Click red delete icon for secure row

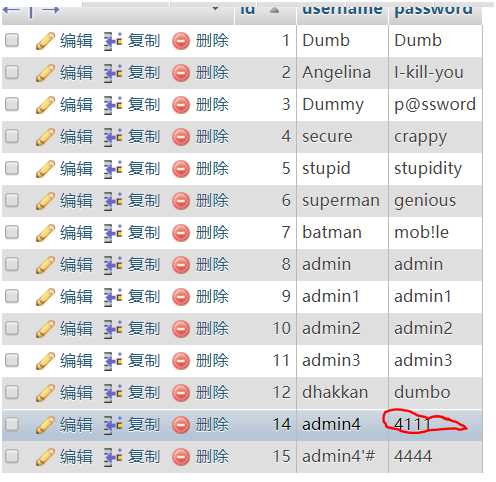tap(181, 137)
